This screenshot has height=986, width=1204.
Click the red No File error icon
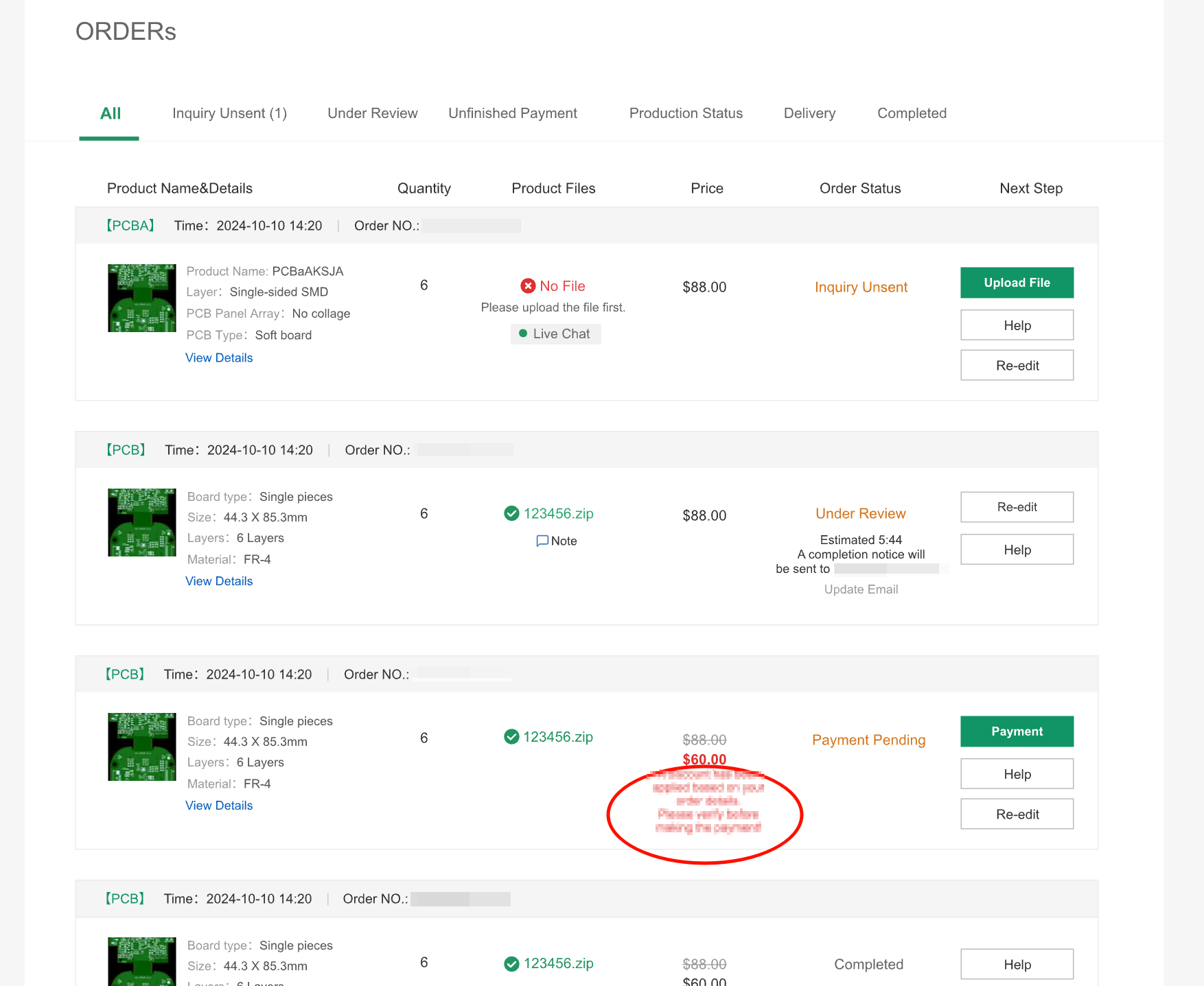coord(528,286)
